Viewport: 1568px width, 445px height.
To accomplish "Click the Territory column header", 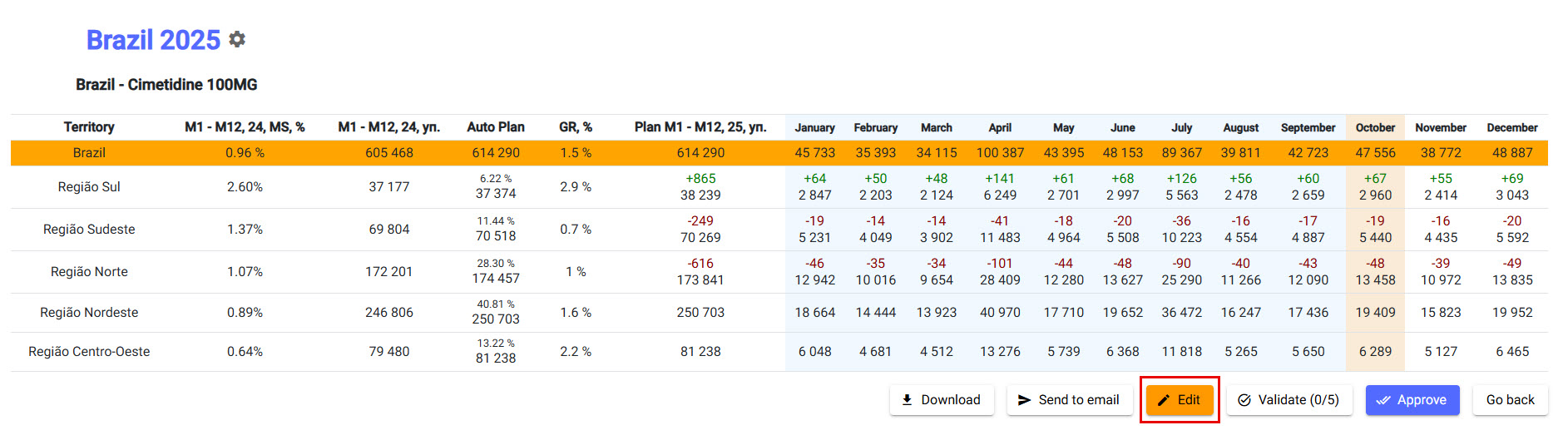I will coord(89,127).
